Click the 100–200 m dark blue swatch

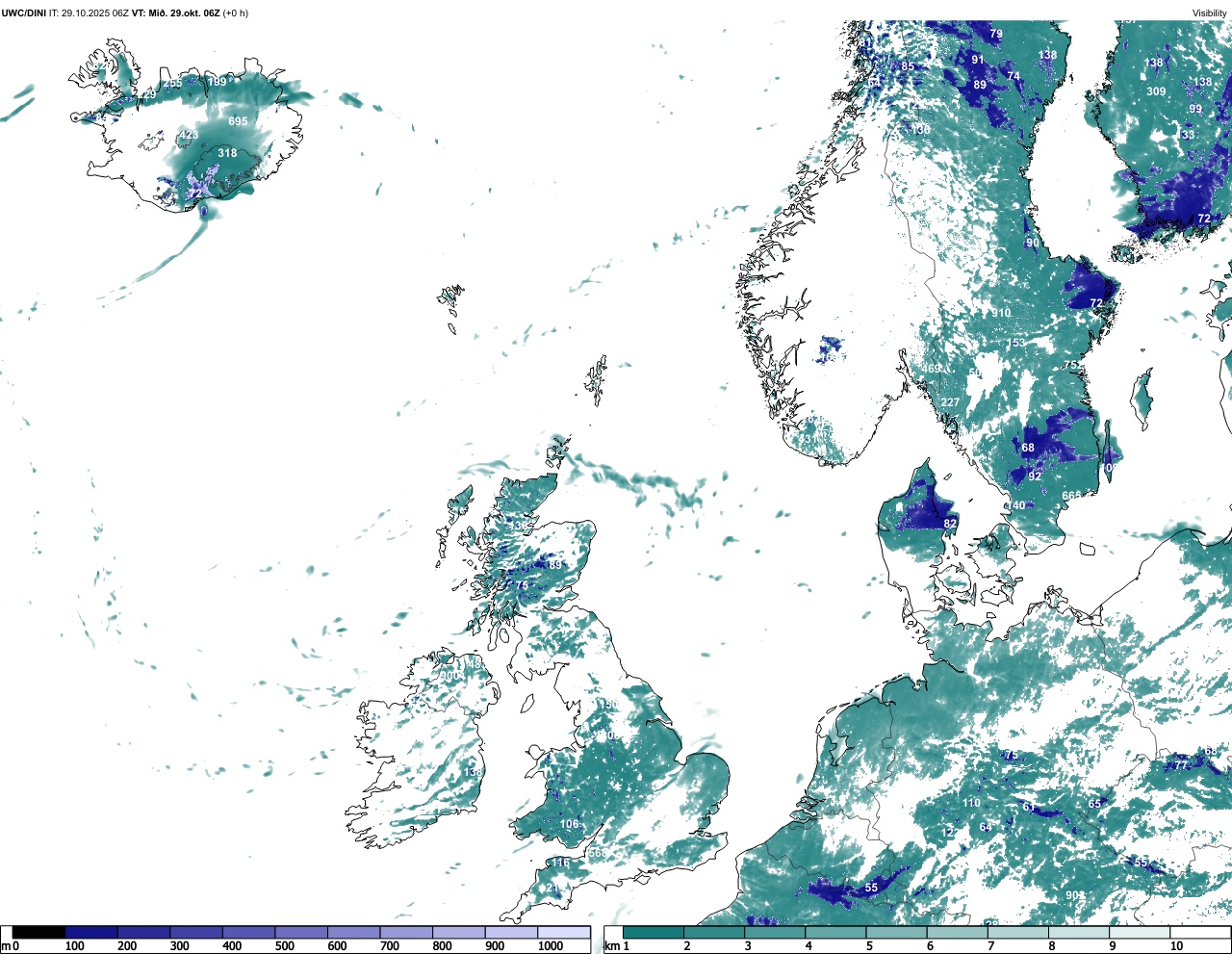tap(91, 932)
